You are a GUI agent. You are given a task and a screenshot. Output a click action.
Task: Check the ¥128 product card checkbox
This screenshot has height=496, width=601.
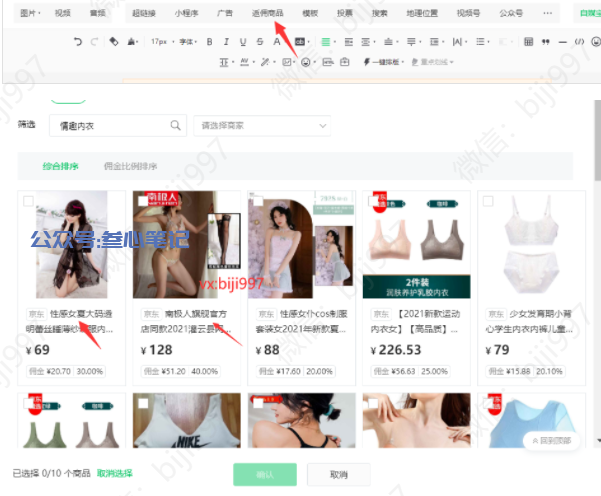point(143,200)
